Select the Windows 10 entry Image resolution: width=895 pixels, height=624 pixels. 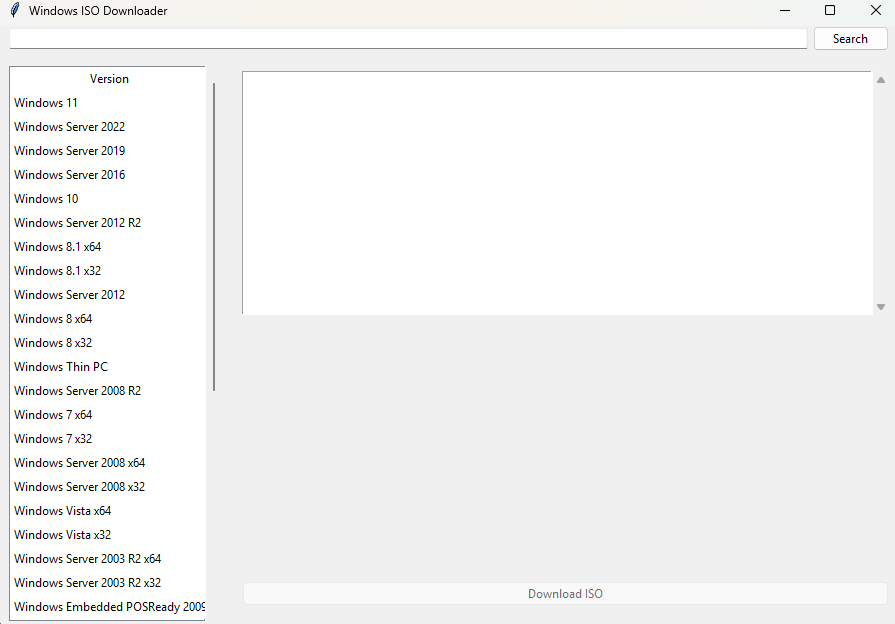[x=107, y=199]
